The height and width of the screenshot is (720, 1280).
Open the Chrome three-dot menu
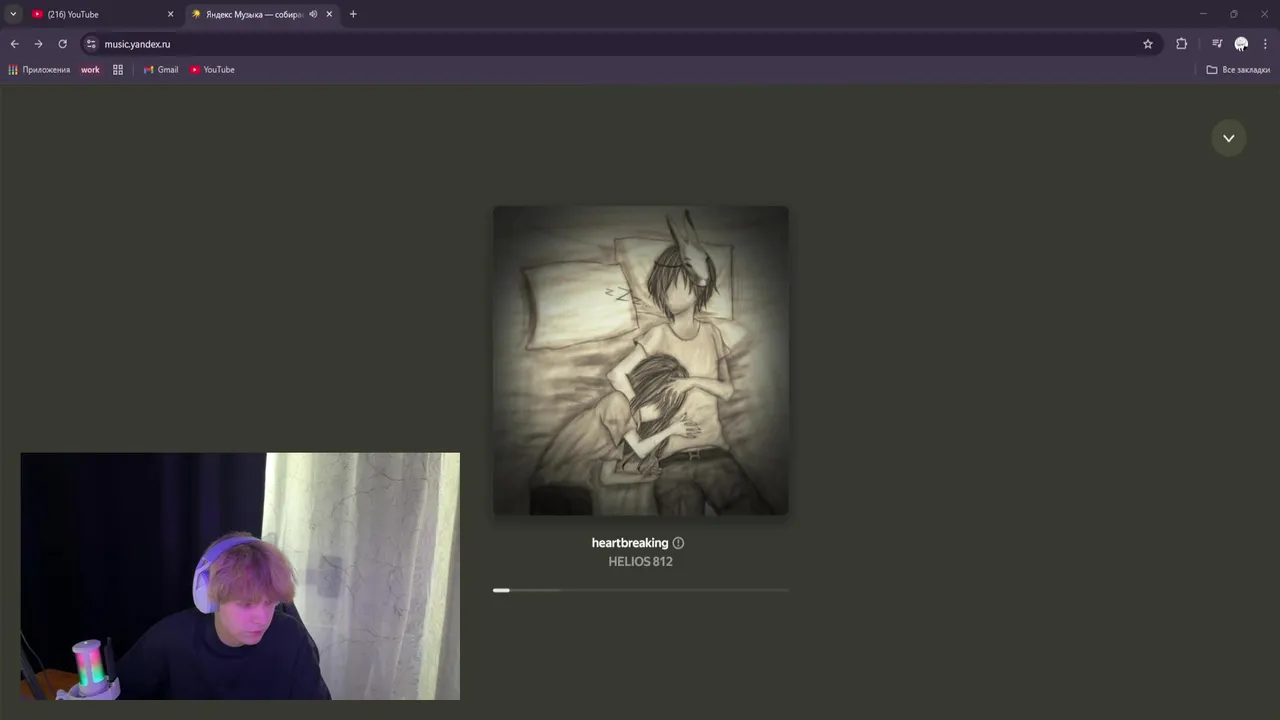click(x=1265, y=44)
